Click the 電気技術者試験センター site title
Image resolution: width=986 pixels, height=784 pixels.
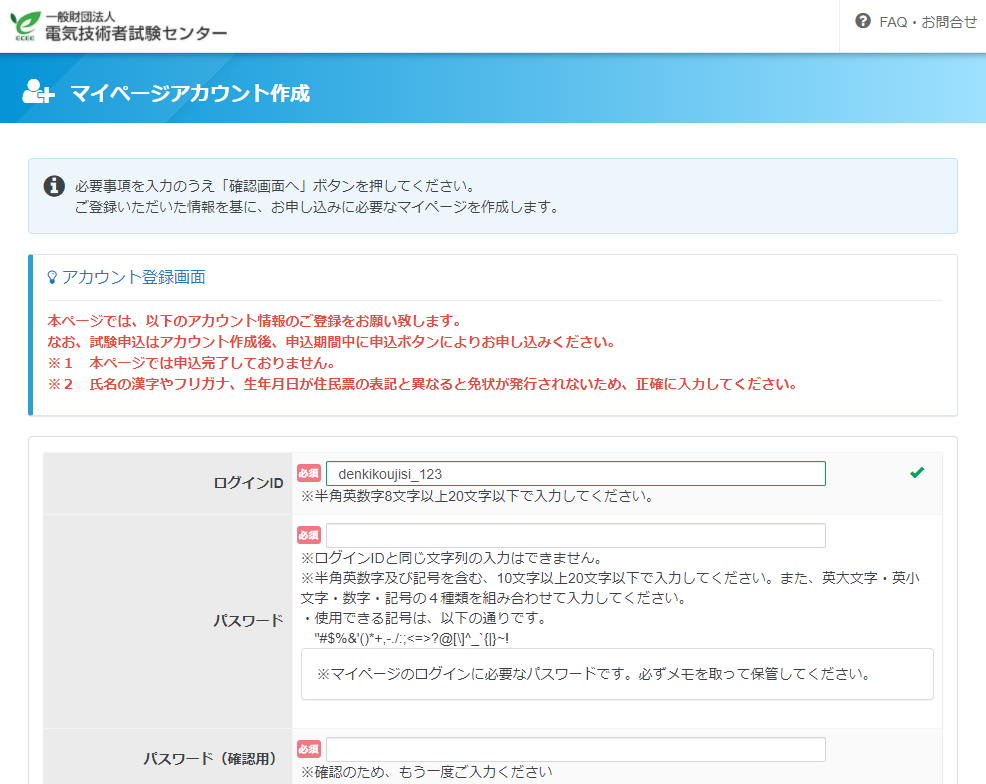[136, 33]
